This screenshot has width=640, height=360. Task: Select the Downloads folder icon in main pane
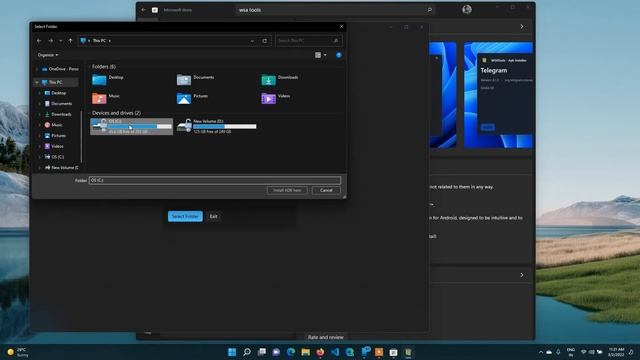pyautogui.click(x=268, y=80)
